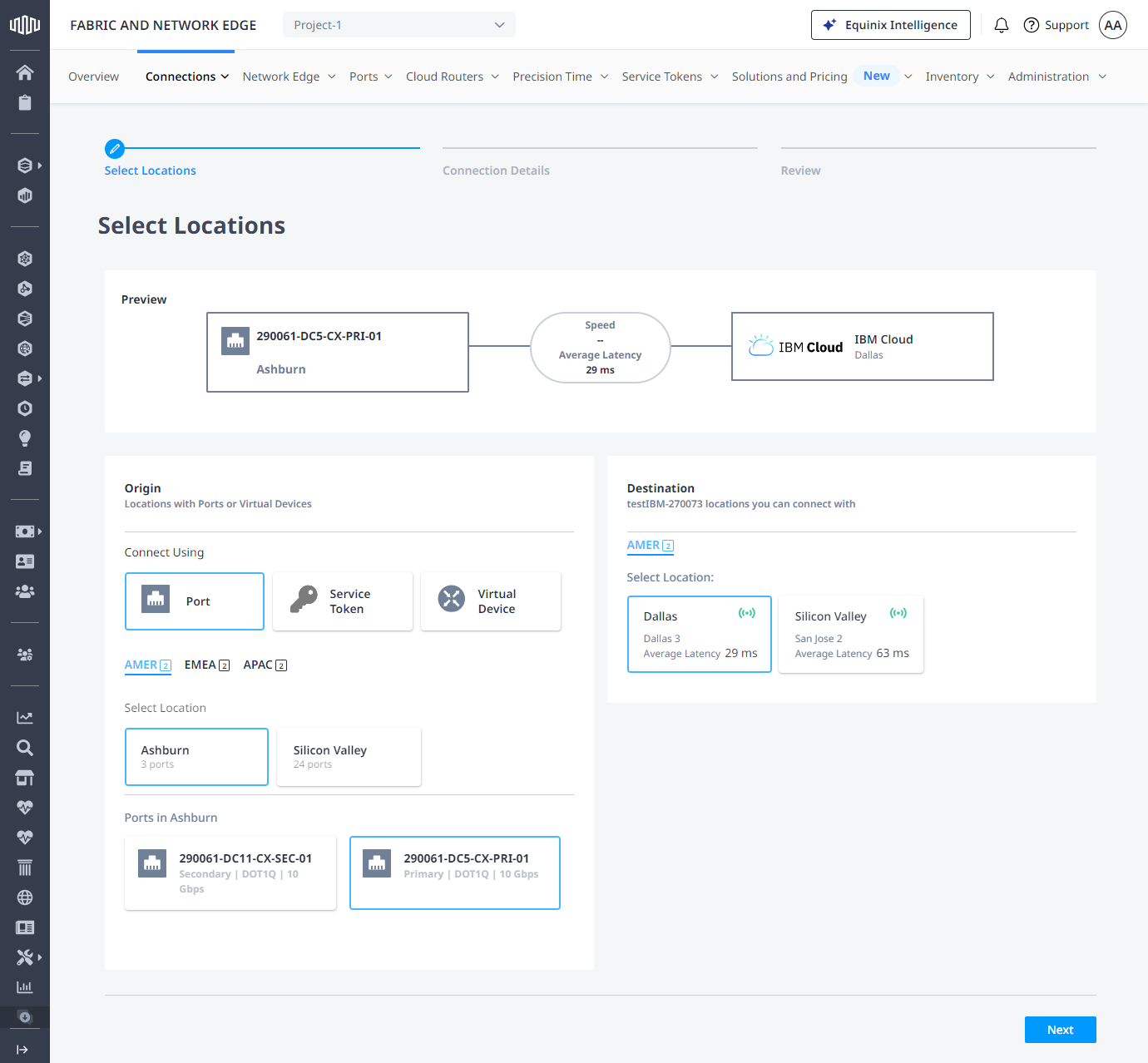Select port 290061-DC11-CX-SEC-01

coord(230,873)
